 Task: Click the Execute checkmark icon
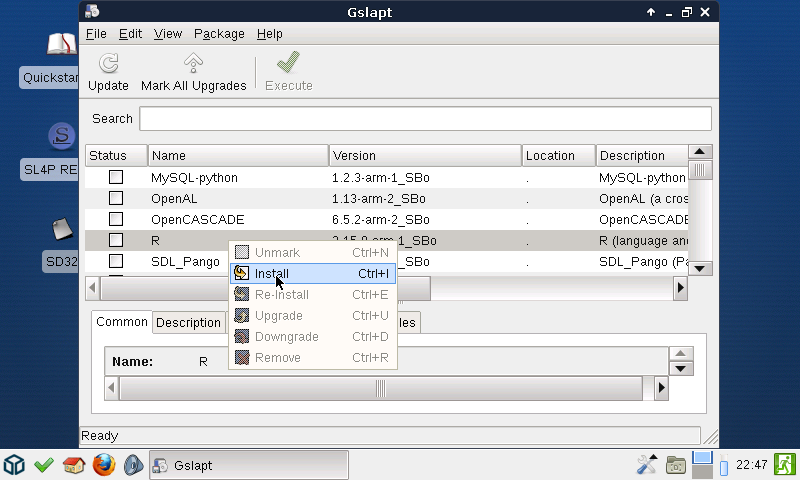[x=288, y=63]
